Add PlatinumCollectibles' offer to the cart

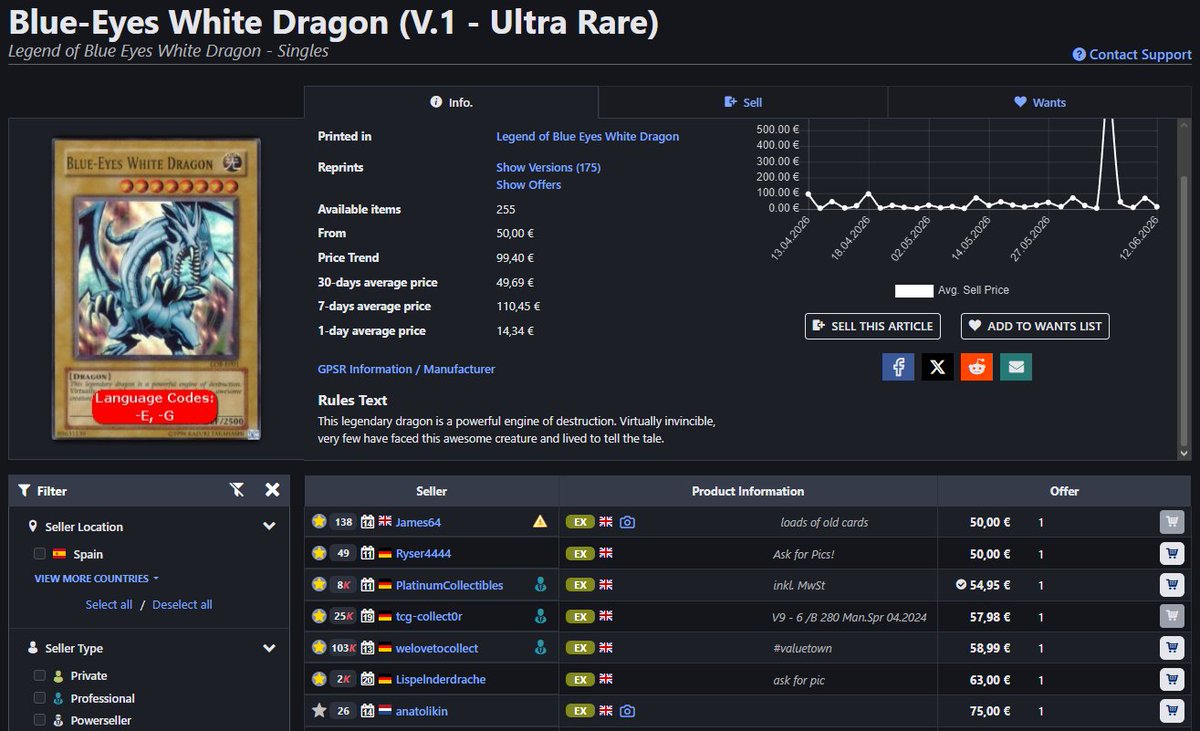pos(1172,585)
